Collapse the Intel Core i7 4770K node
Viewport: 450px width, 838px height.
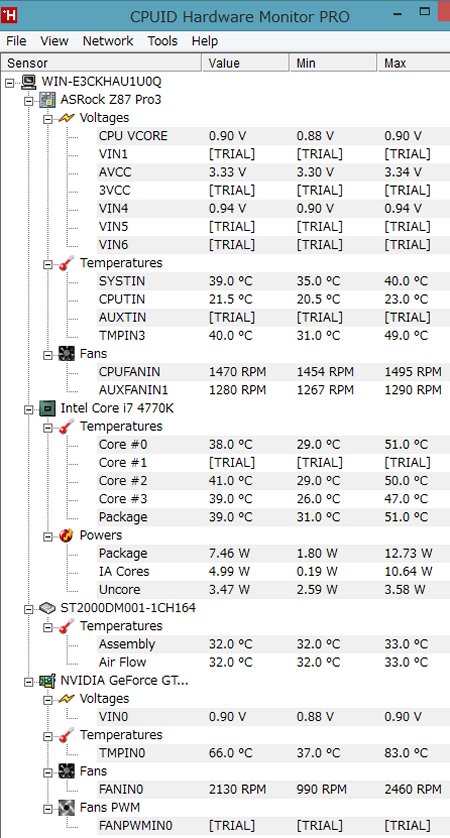pos(29,409)
